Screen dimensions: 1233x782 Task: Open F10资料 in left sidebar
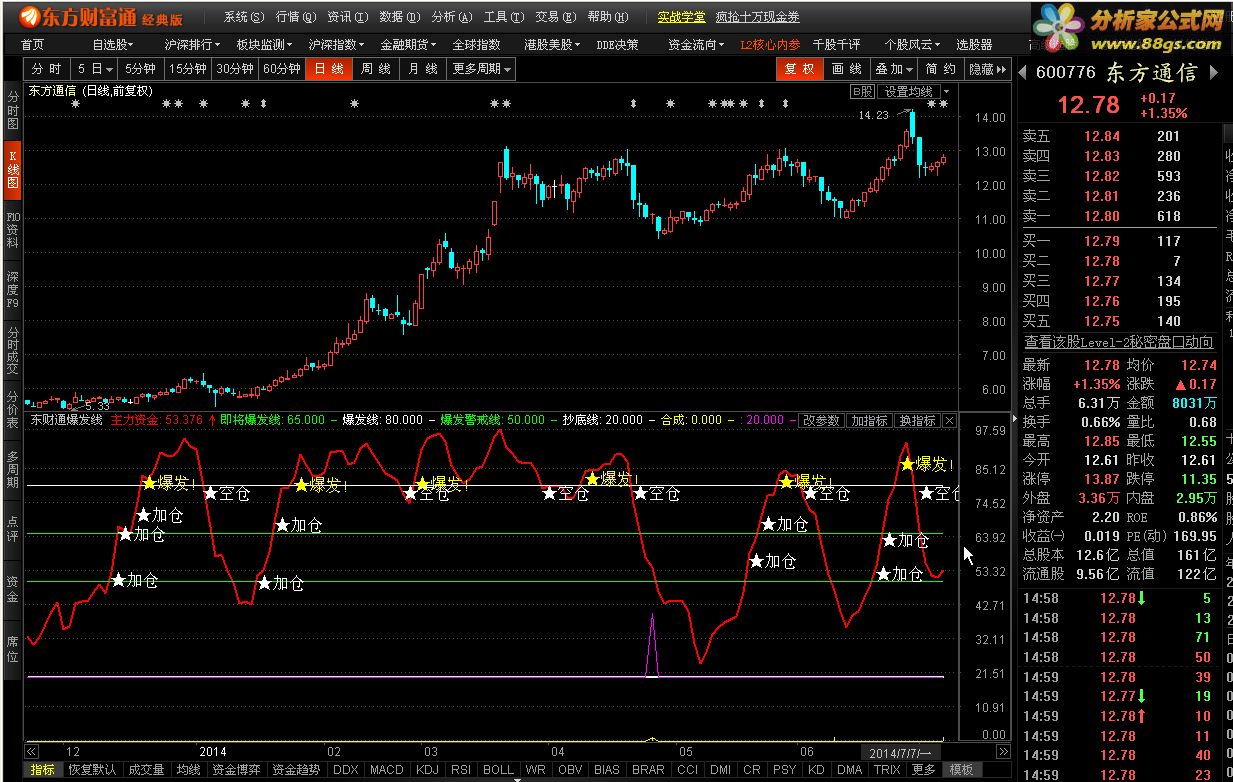pos(12,229)
